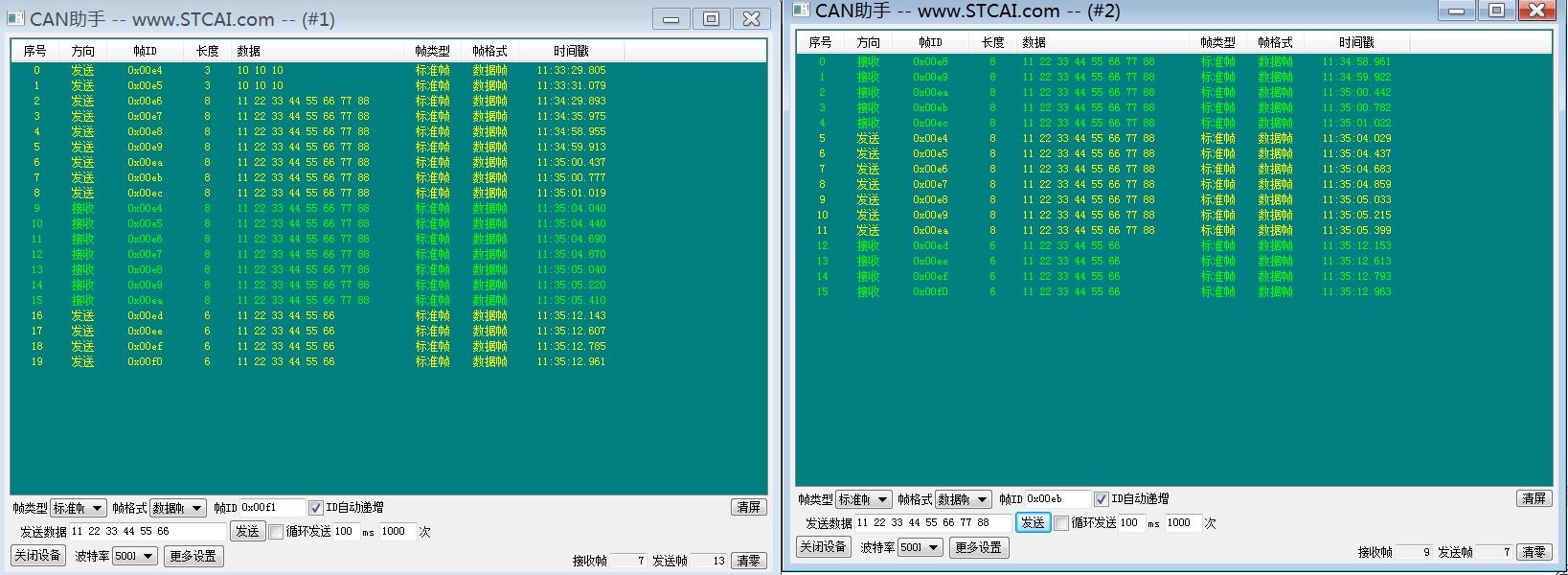Image resolution: width=1568 pixels, height=575 pixels.
Task: Open 波特率 dropdown in window #1
Action: [x=135, y=556]
